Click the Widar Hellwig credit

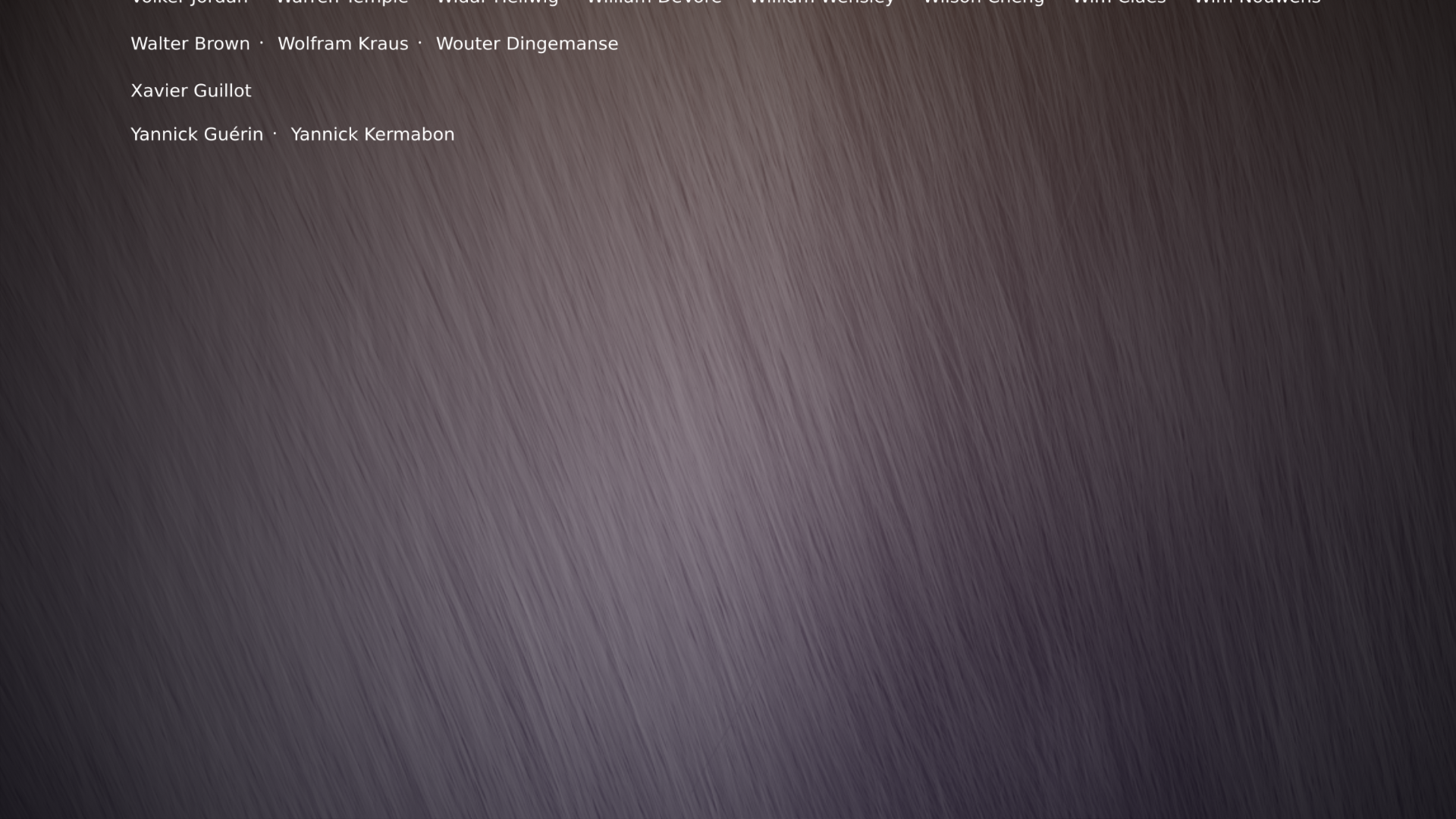[497, 2]
